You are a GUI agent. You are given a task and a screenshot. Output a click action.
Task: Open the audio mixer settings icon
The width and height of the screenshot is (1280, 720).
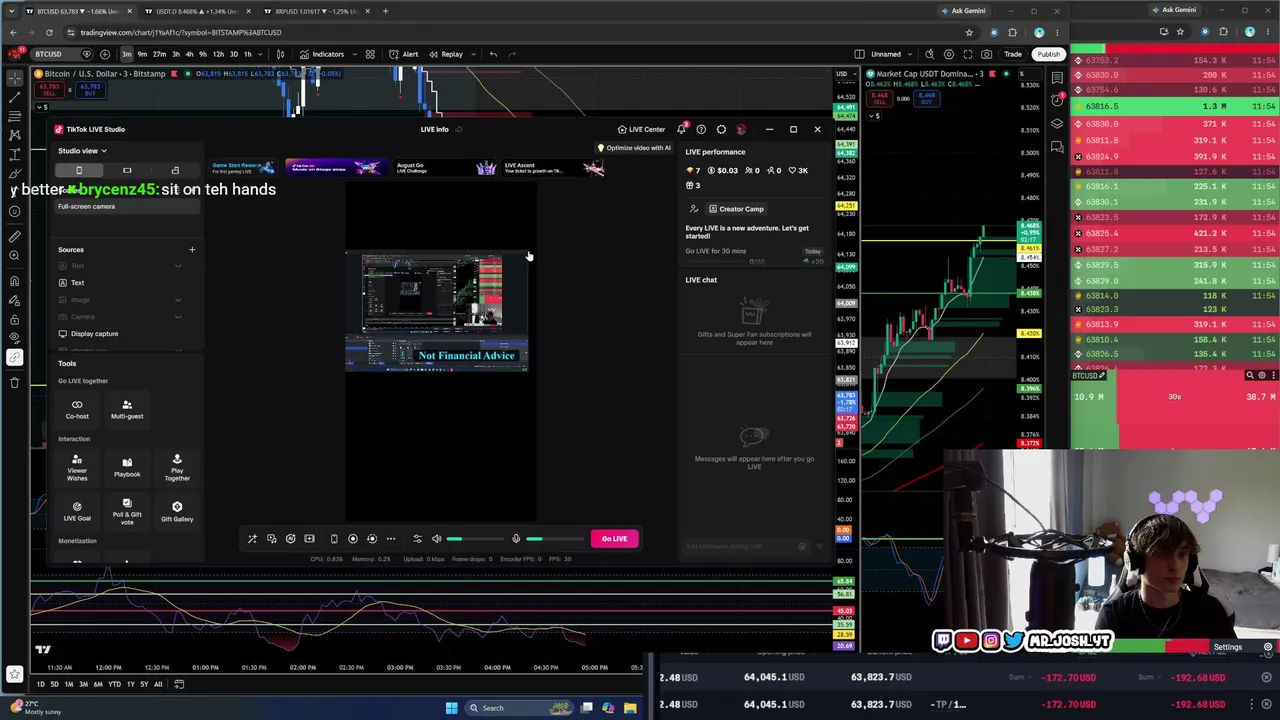pos(417,539)
